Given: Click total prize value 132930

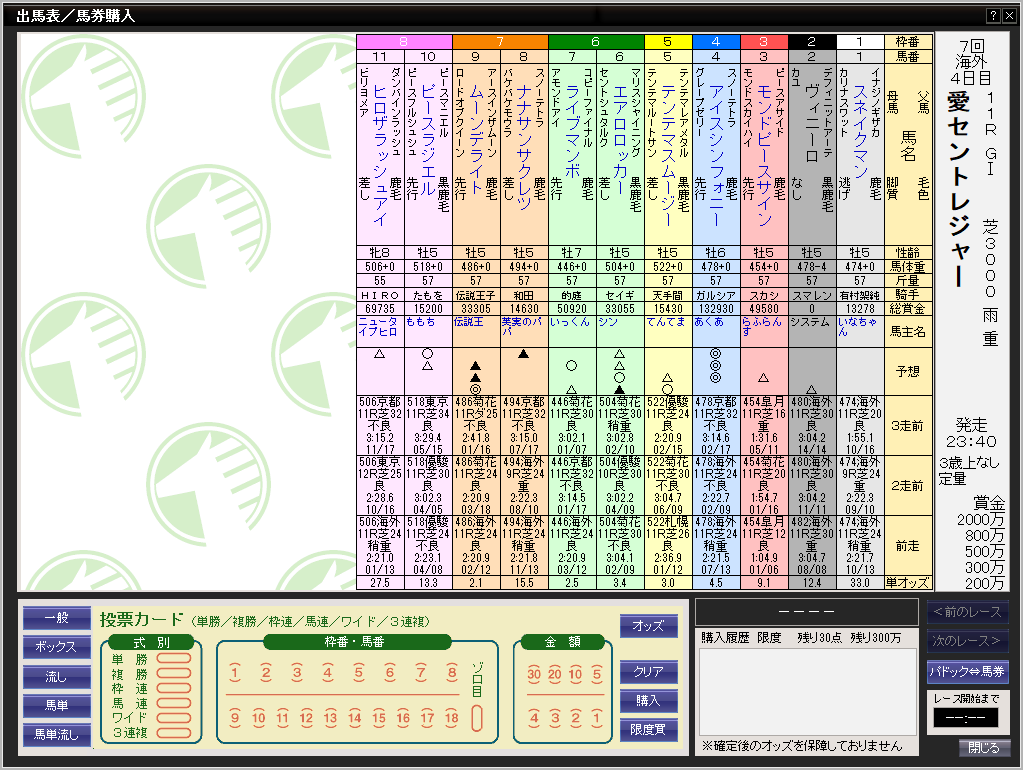Looking at the screenshot, I should (716, 309).
